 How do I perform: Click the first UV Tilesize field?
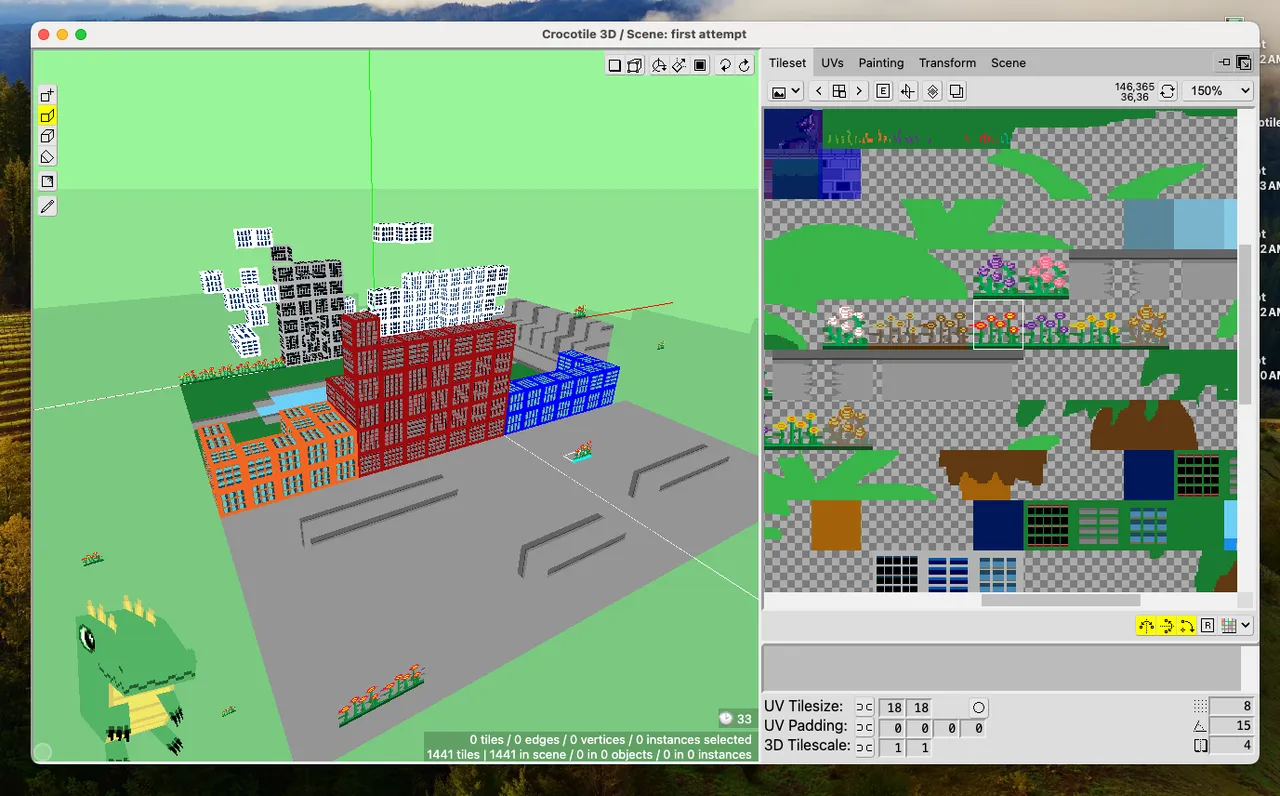coord(893,708)
